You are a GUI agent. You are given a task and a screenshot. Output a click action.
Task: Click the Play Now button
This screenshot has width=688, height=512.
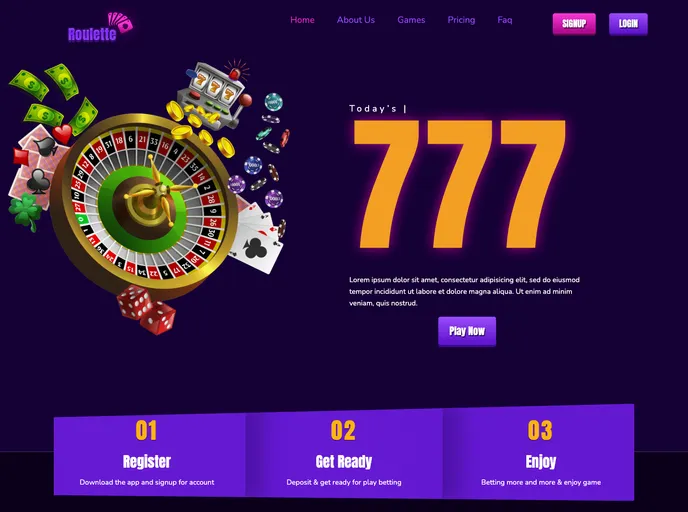(x=467, y=331)
